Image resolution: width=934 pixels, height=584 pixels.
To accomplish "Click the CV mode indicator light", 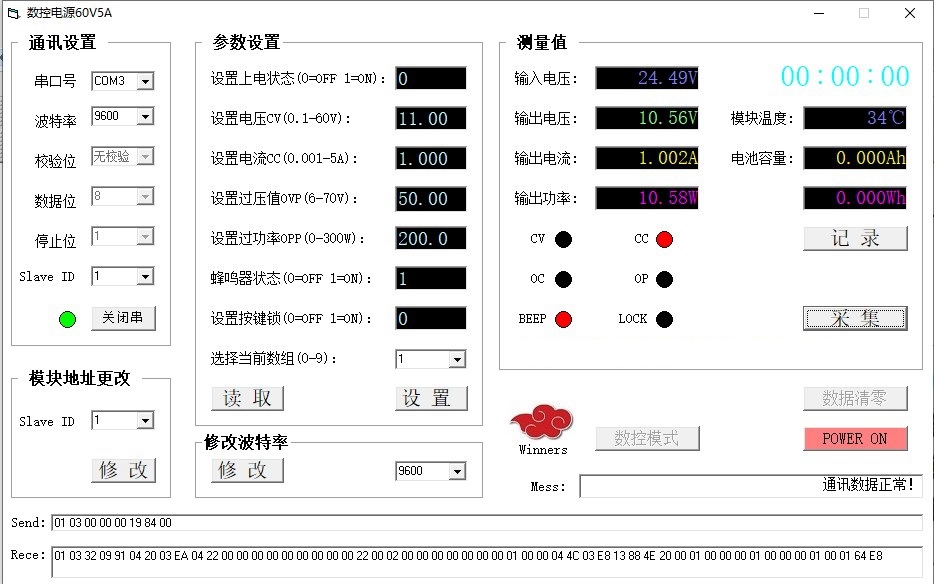I will [564, 239].
